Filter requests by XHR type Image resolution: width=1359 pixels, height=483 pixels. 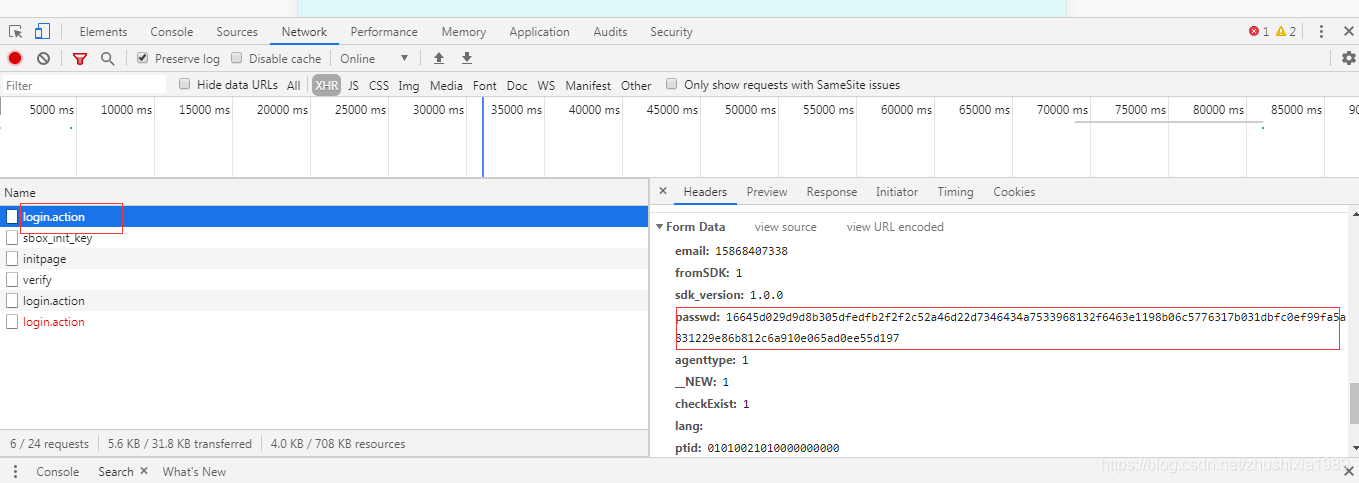pos(326,86)
